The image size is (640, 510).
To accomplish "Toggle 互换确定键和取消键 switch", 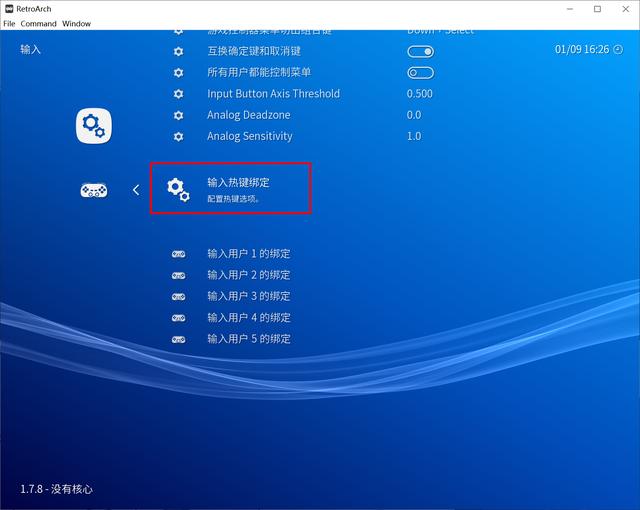I will [x=420, y=52].
